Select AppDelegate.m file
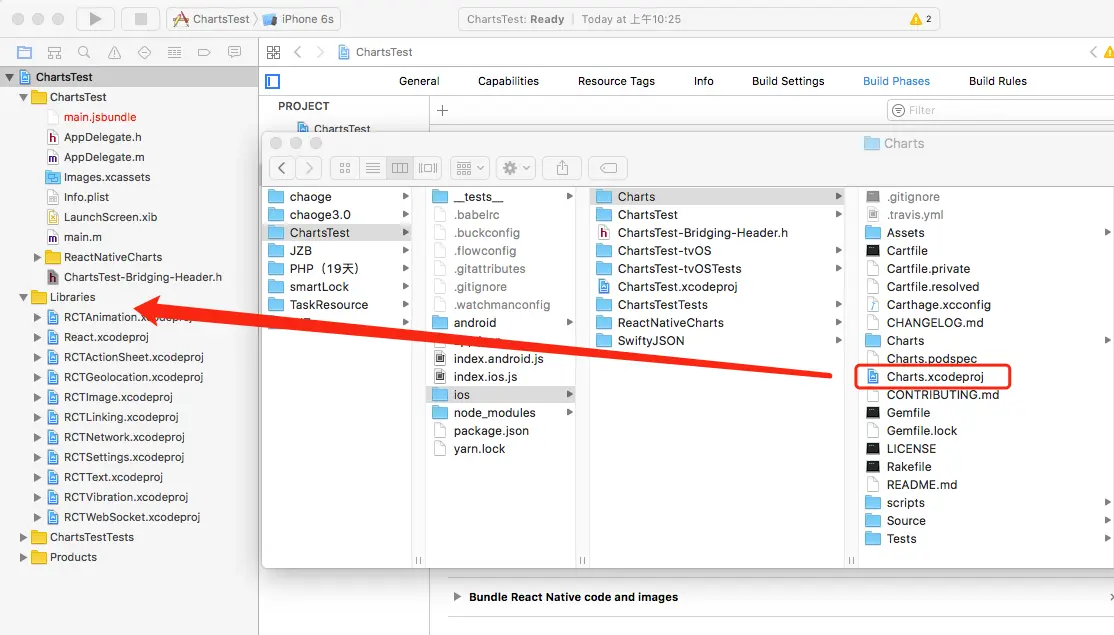1114x635 pixels. (104, 157)
